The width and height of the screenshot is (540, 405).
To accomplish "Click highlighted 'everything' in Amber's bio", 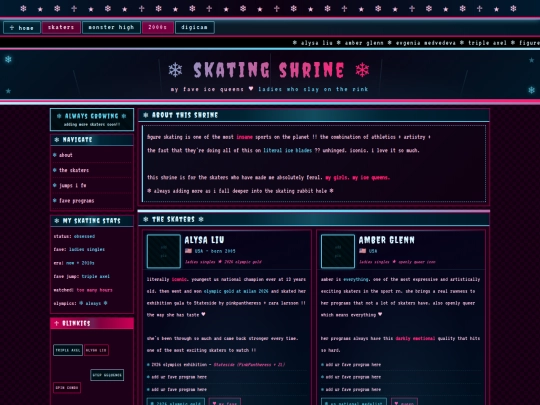I will click(356, 279).
